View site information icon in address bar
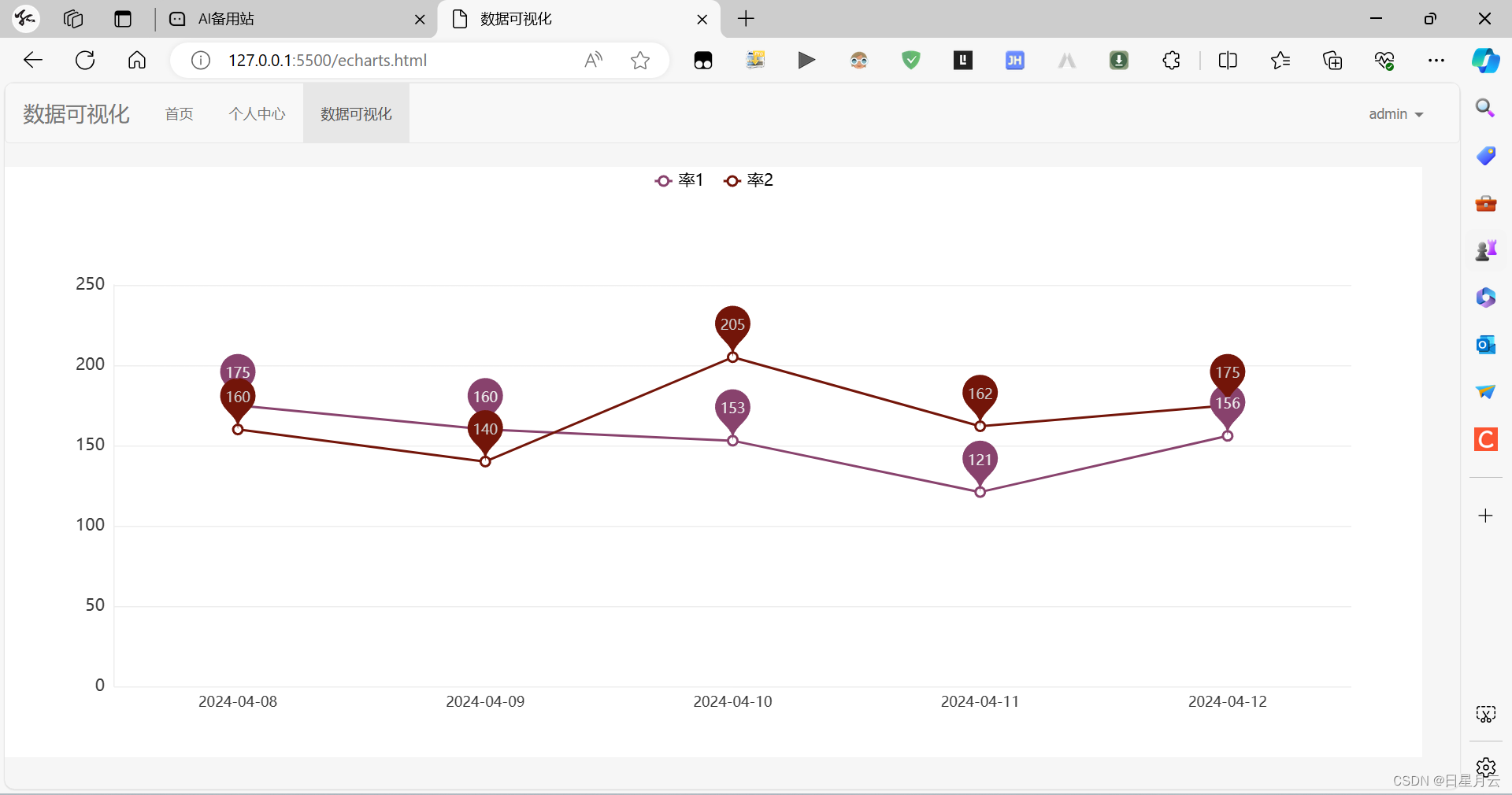The width and height of the screenshot is (1512, 795). 201,61
